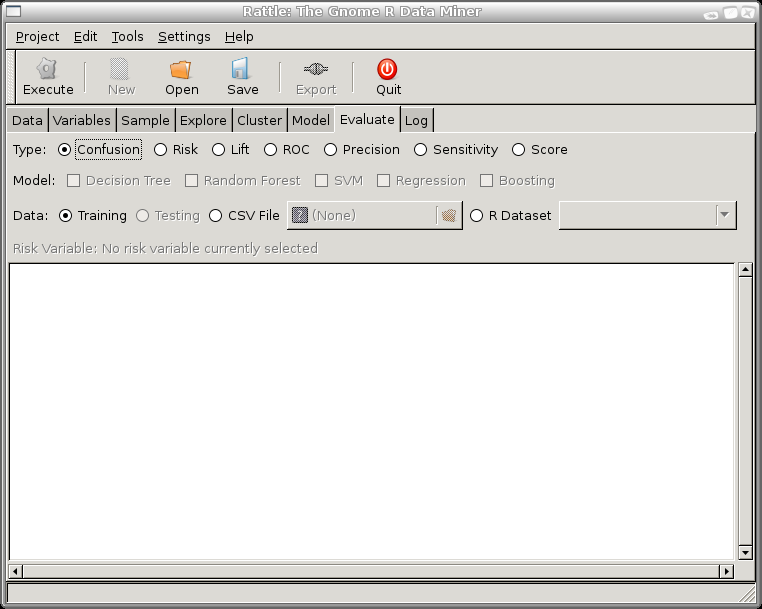Select the Lift evaluation type
The height and width of the screenshot is (609, 762).
click(218, 149)
